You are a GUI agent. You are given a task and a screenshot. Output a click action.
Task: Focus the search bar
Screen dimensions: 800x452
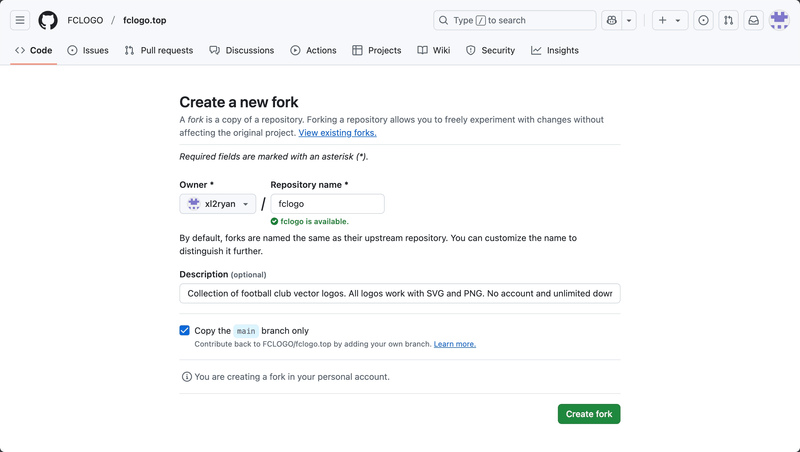(514, 20)
